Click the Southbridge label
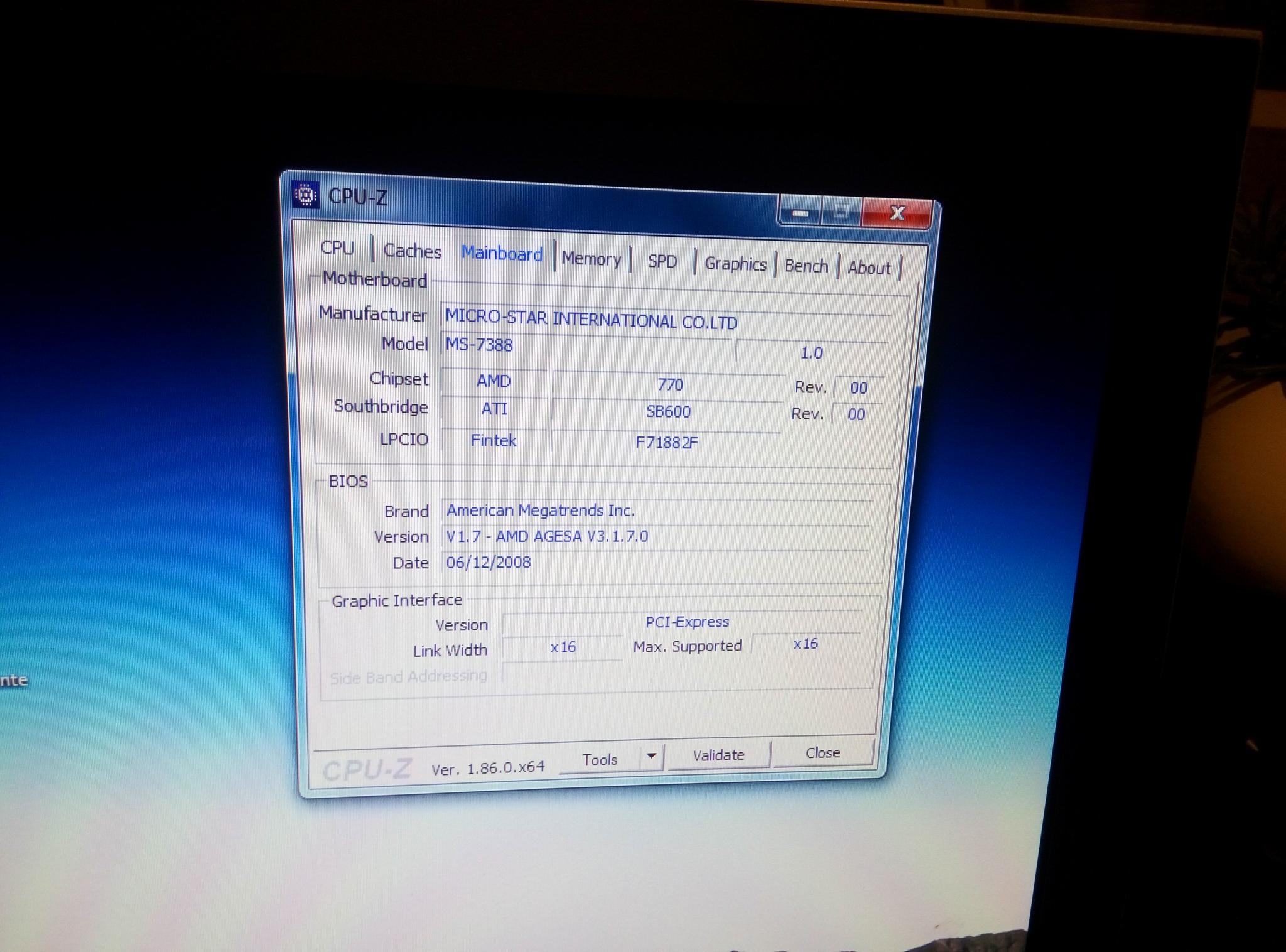 tap(381, 406)
